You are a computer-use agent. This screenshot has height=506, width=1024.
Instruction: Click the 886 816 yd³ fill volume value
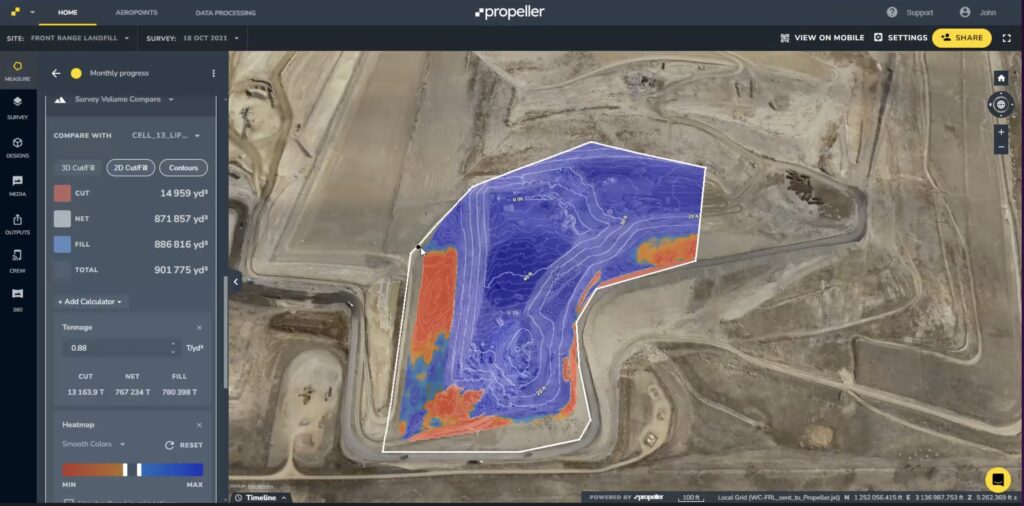point(181,244)
